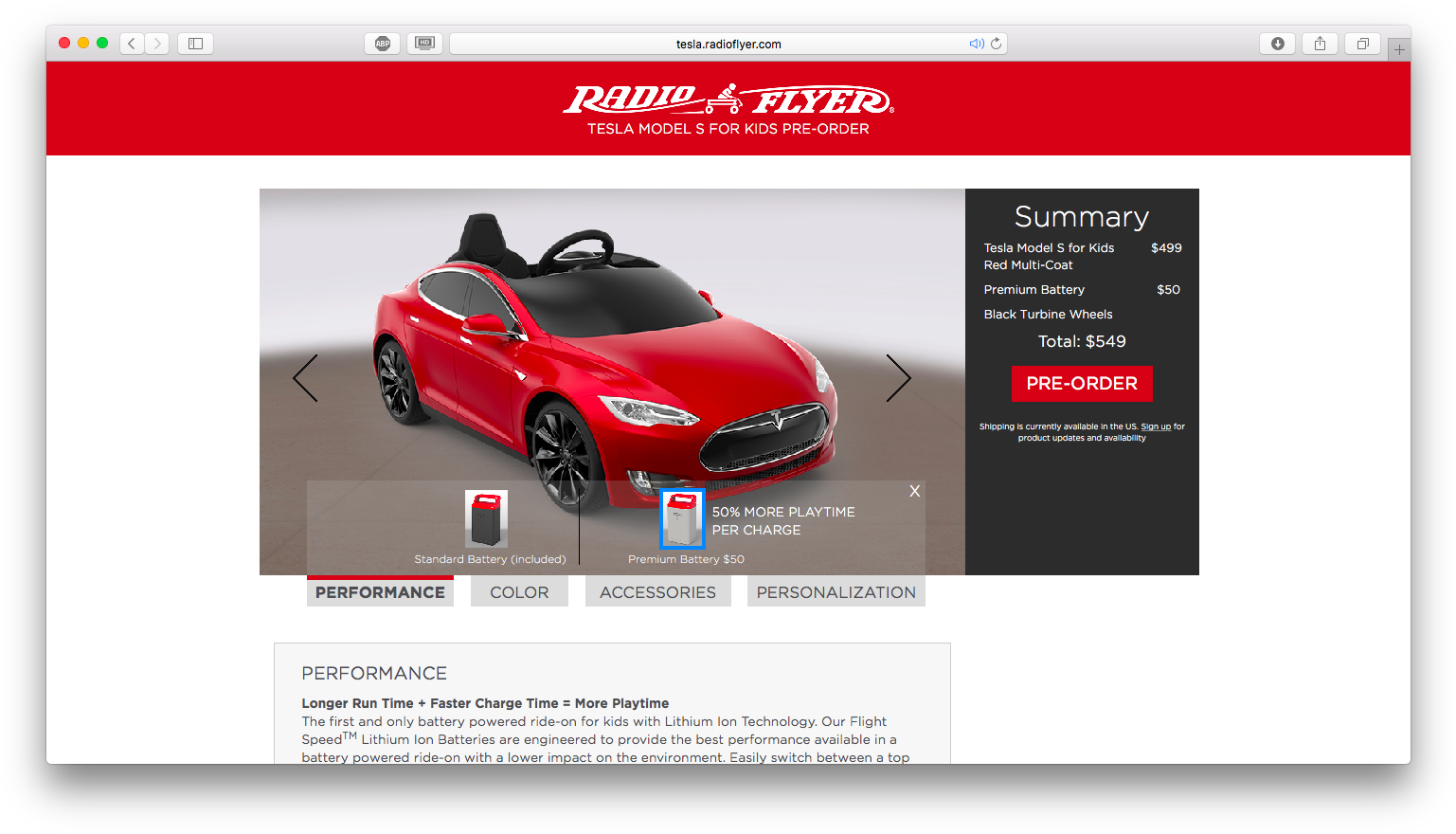Open a new tab with plus button

point(1399,49)
